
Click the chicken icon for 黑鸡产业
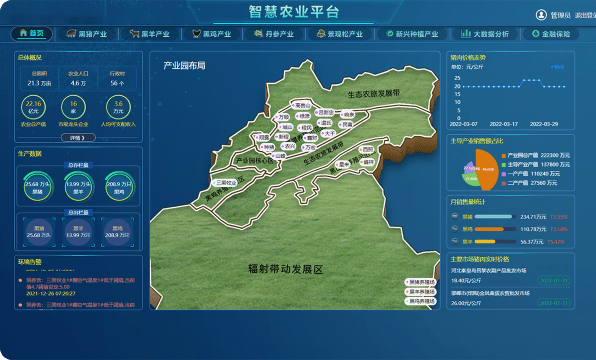tap(196, 34)
